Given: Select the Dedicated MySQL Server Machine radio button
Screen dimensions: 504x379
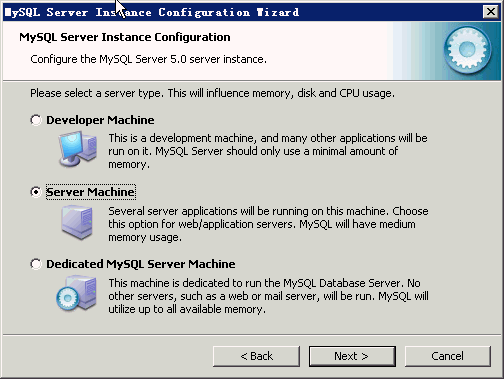Looking at the screenshot, I should coord(36,264).
